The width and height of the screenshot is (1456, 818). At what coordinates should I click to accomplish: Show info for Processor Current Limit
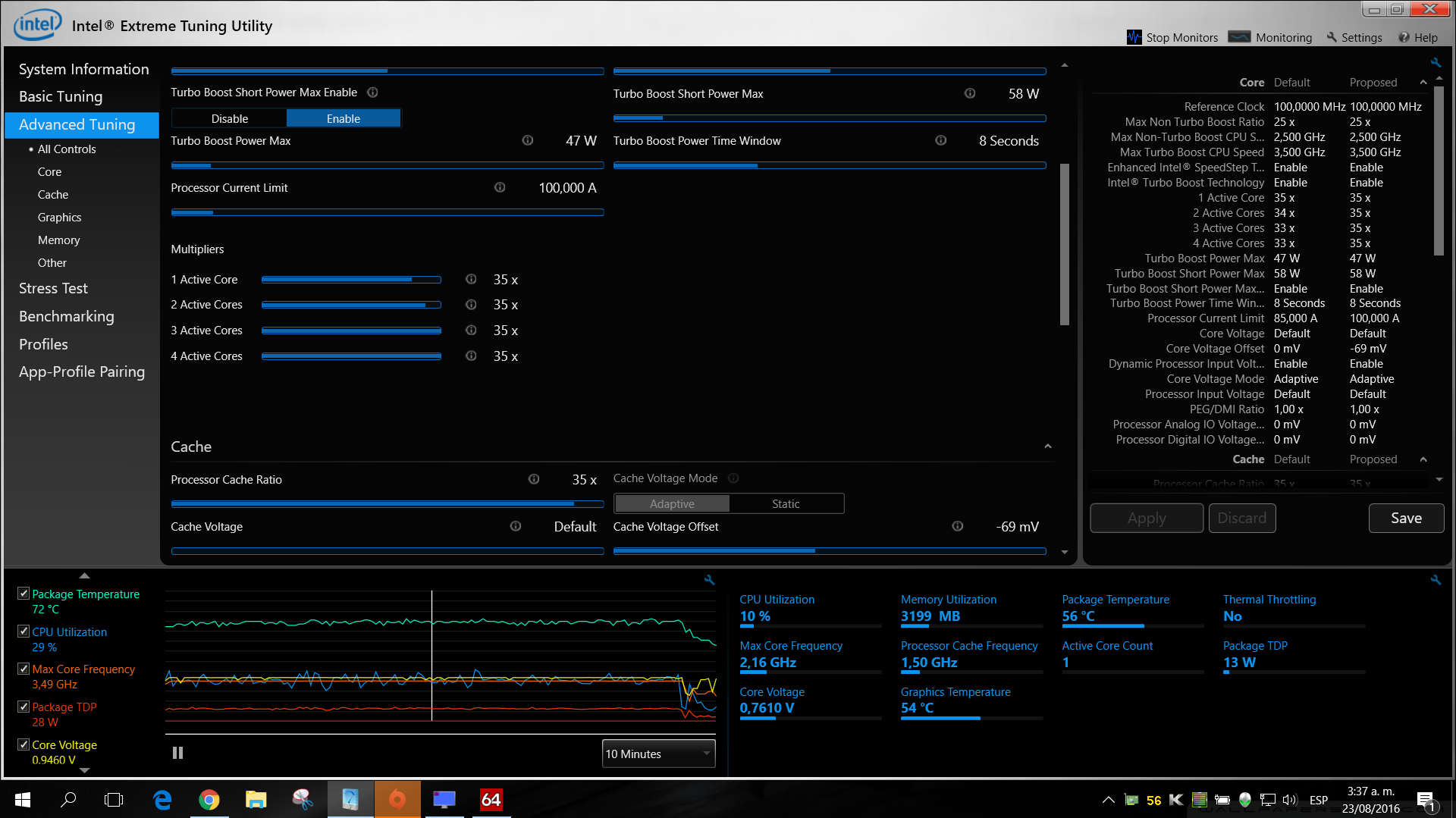500,187
